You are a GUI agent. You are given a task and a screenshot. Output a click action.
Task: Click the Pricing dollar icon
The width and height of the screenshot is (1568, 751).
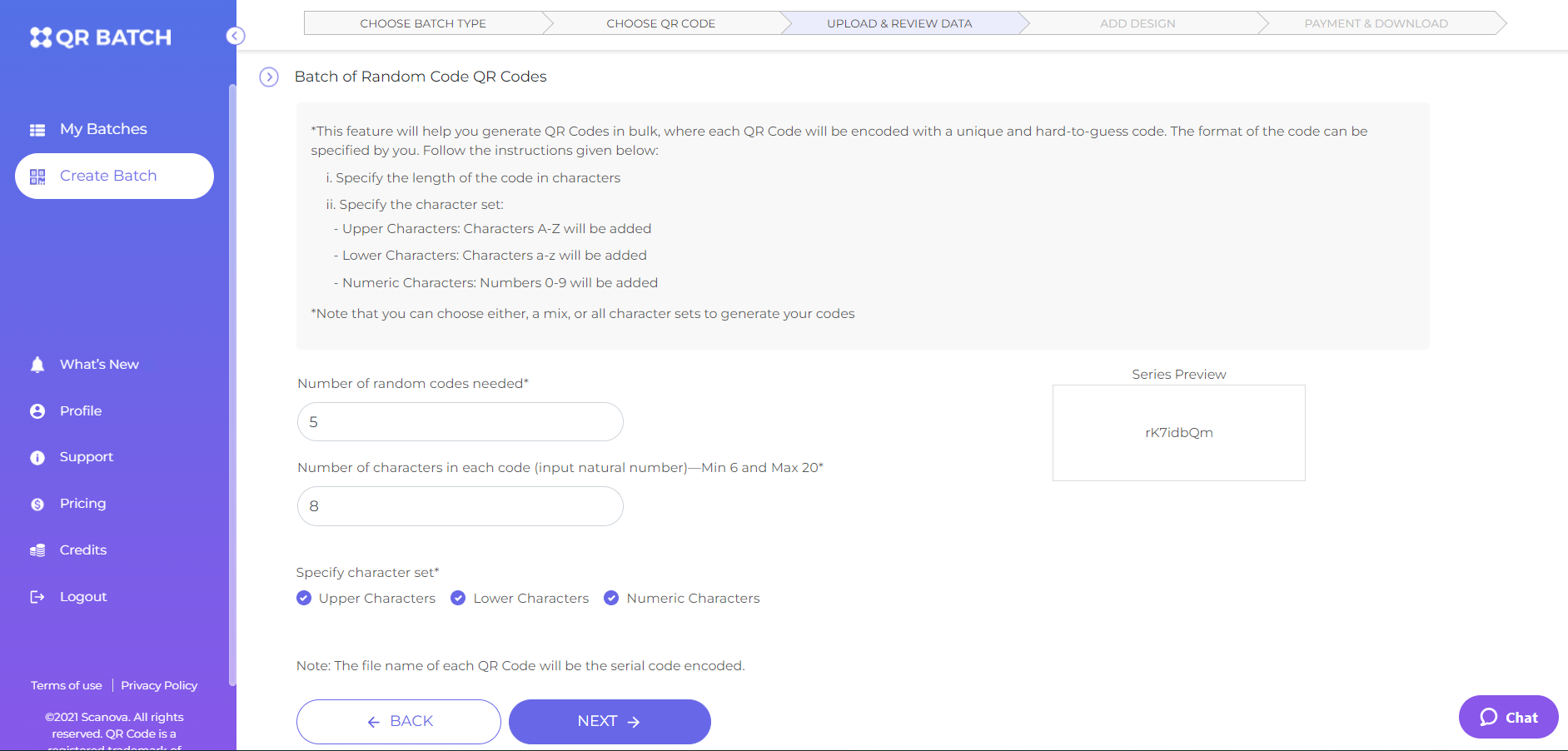[x=37, y=505]
